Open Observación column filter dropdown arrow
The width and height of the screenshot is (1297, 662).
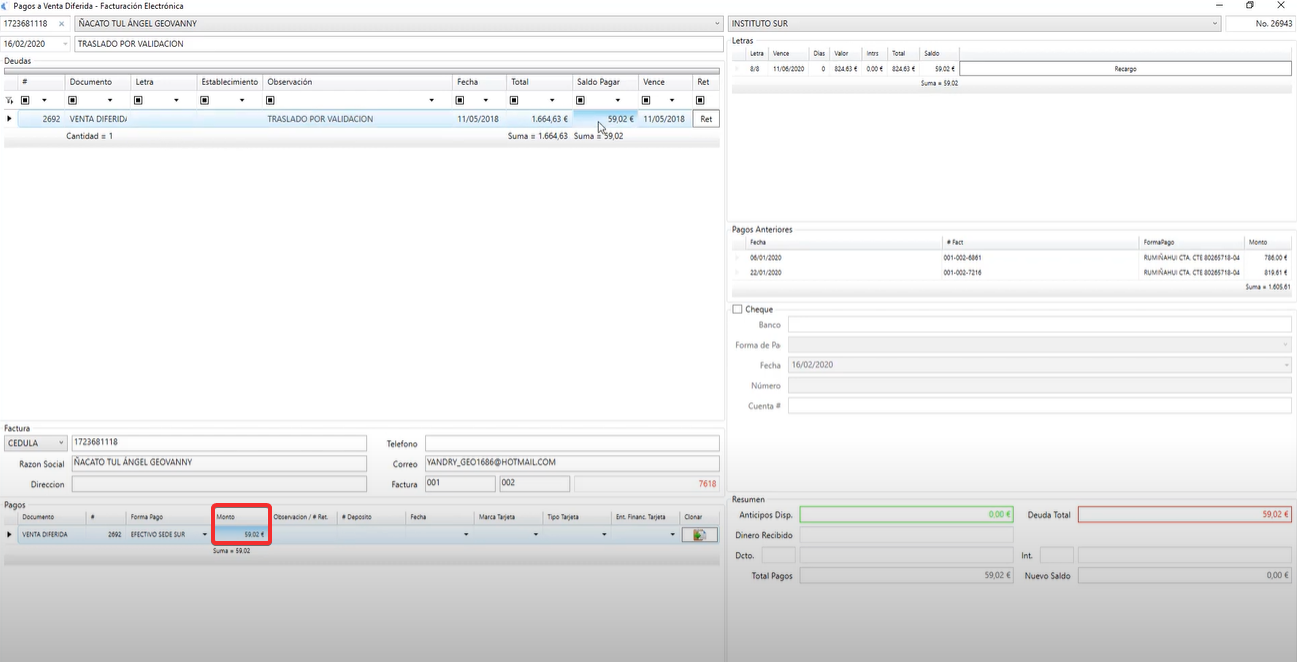(x=432, y=100)
